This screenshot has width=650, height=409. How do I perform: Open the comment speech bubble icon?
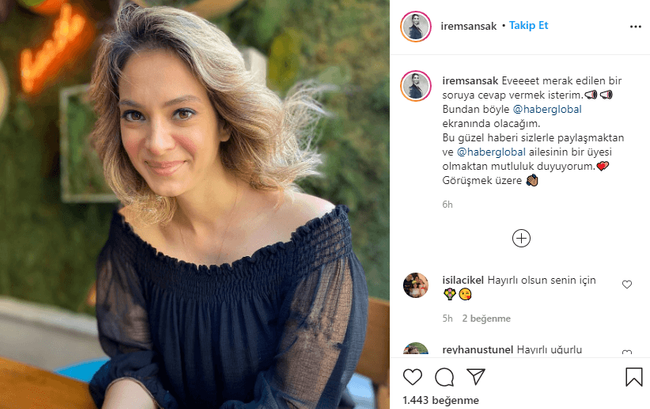coord(445,377)
